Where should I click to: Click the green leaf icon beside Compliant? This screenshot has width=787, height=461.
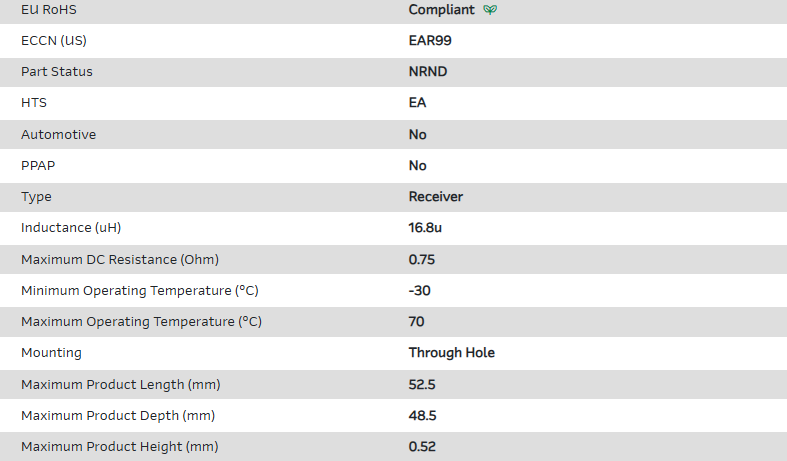(x=490, y=10)
